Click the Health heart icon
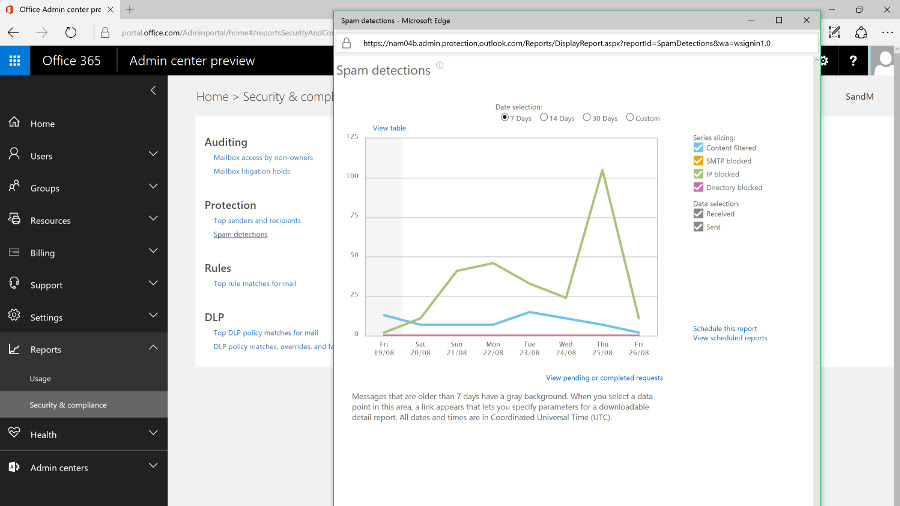The height and width of the screenshot is (506, 900). 14,433
